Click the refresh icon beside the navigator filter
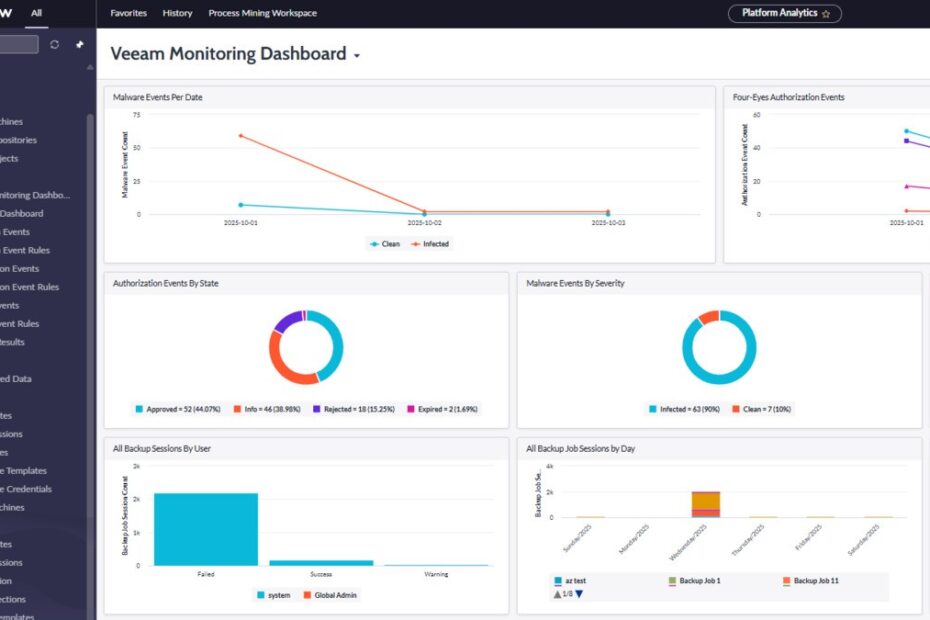The height and width of the screenshot is (620, 930). [x=55, y=45]
